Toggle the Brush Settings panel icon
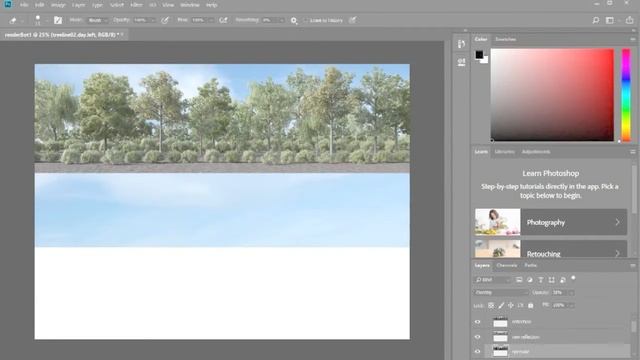The image size is (640, 360). [58, 20]
